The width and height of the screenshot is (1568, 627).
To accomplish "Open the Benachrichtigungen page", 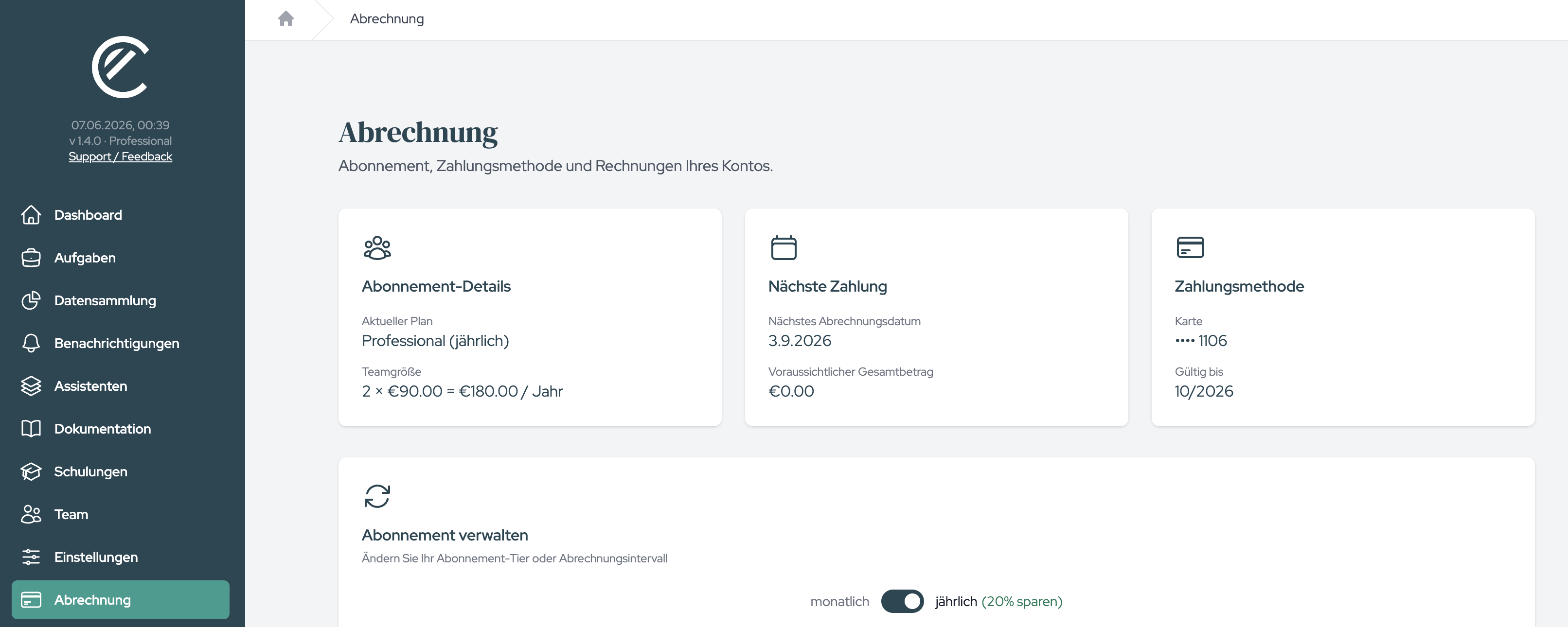I will [x=121, y=343].
